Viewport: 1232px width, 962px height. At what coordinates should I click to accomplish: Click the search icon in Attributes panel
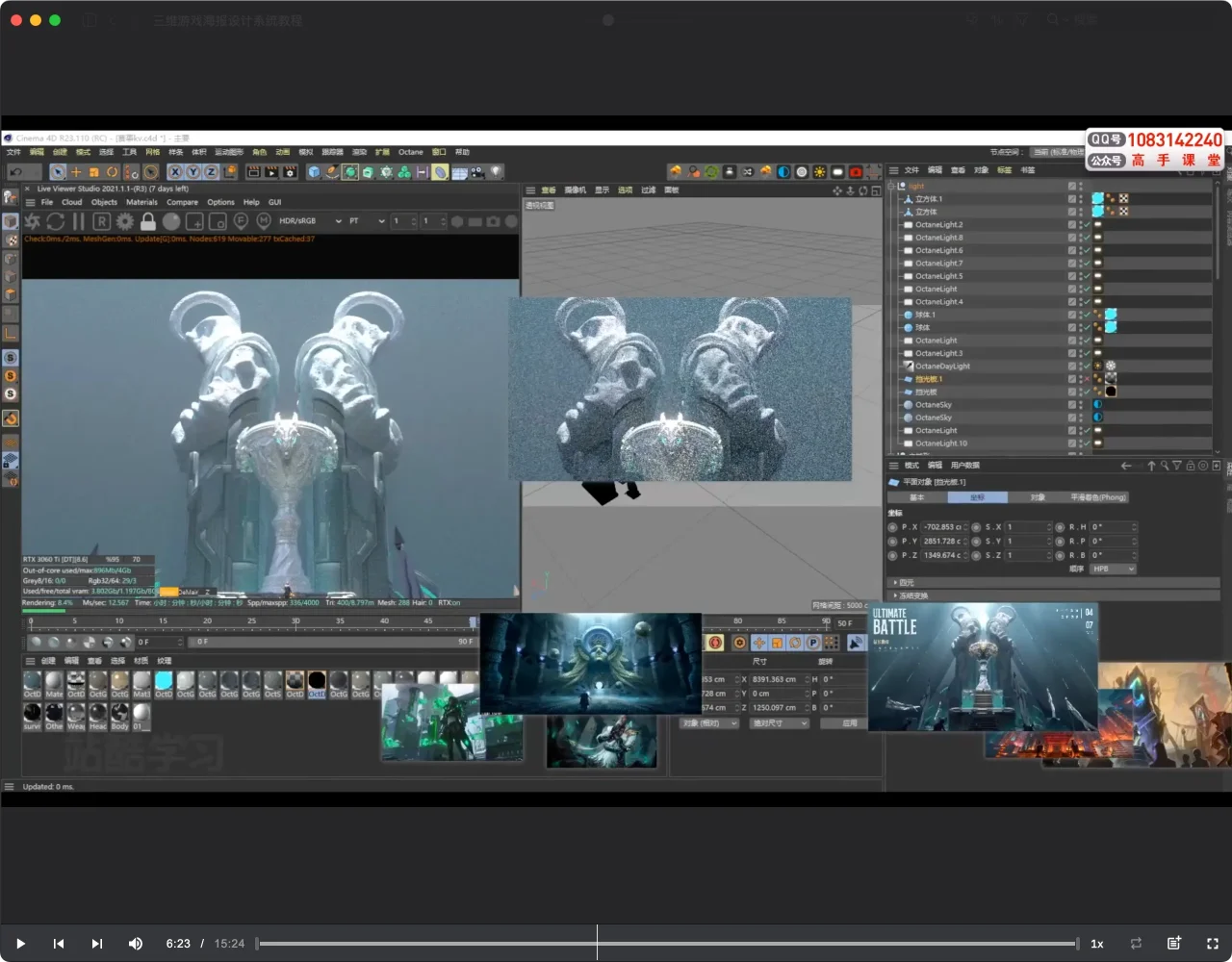[1164, 466]
